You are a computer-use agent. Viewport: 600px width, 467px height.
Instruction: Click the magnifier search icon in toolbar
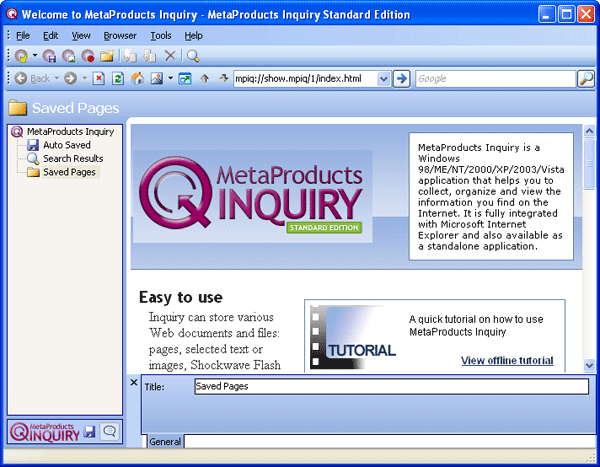click(x=193, y=56)
